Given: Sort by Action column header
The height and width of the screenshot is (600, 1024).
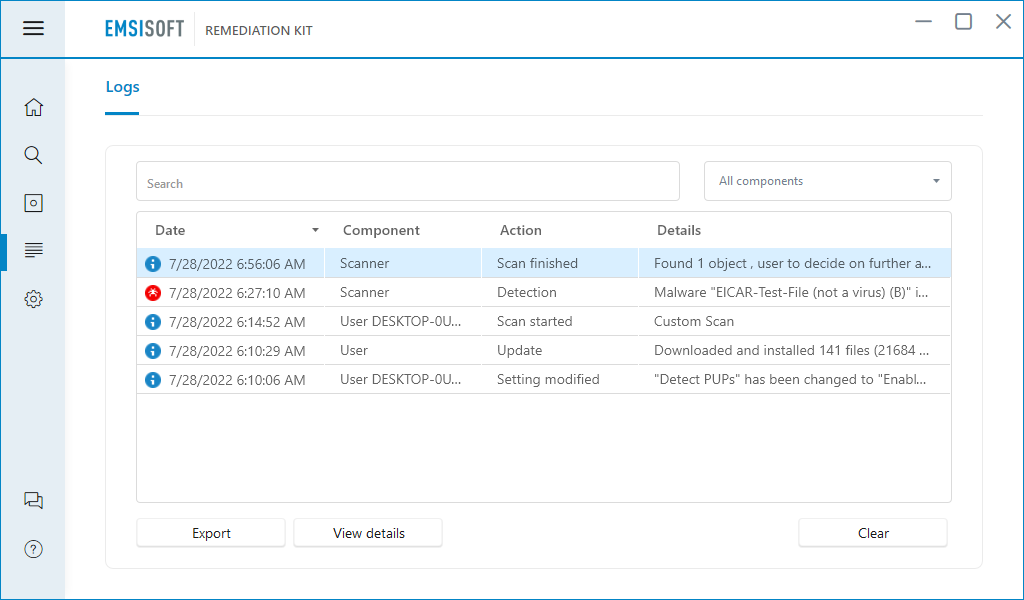Looking at the screenshot, I should click(520, 230).
